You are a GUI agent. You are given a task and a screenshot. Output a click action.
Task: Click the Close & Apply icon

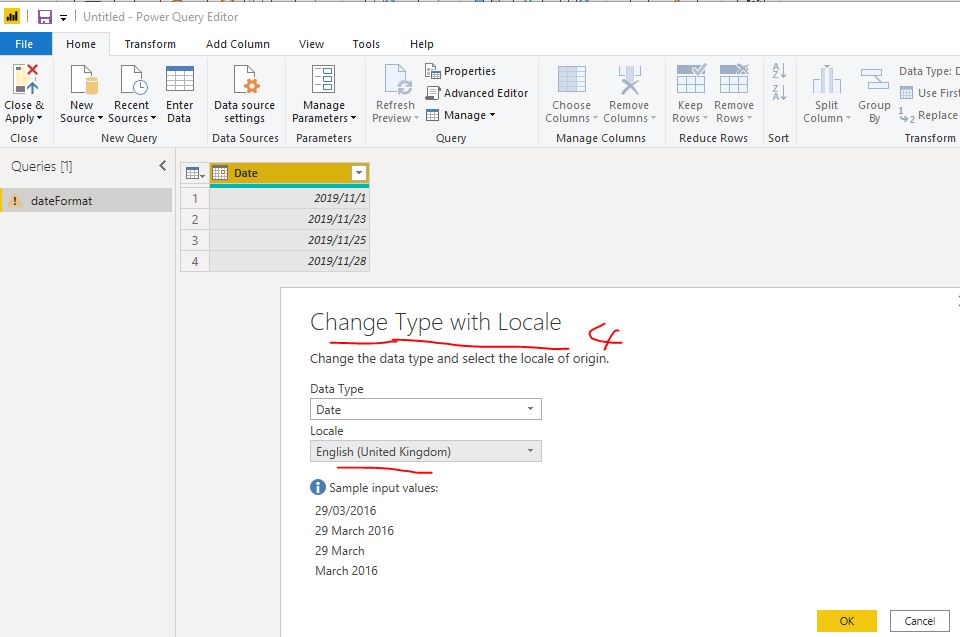click(25, 79)
